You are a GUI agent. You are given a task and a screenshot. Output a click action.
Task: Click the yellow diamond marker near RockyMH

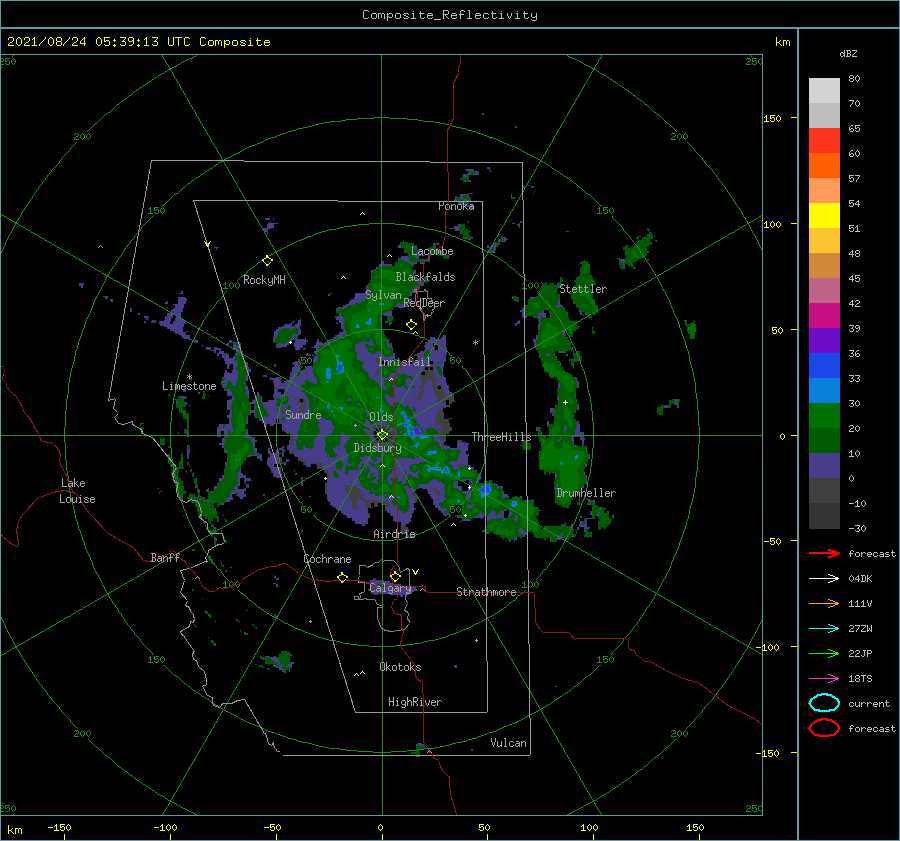click(267, 261)
